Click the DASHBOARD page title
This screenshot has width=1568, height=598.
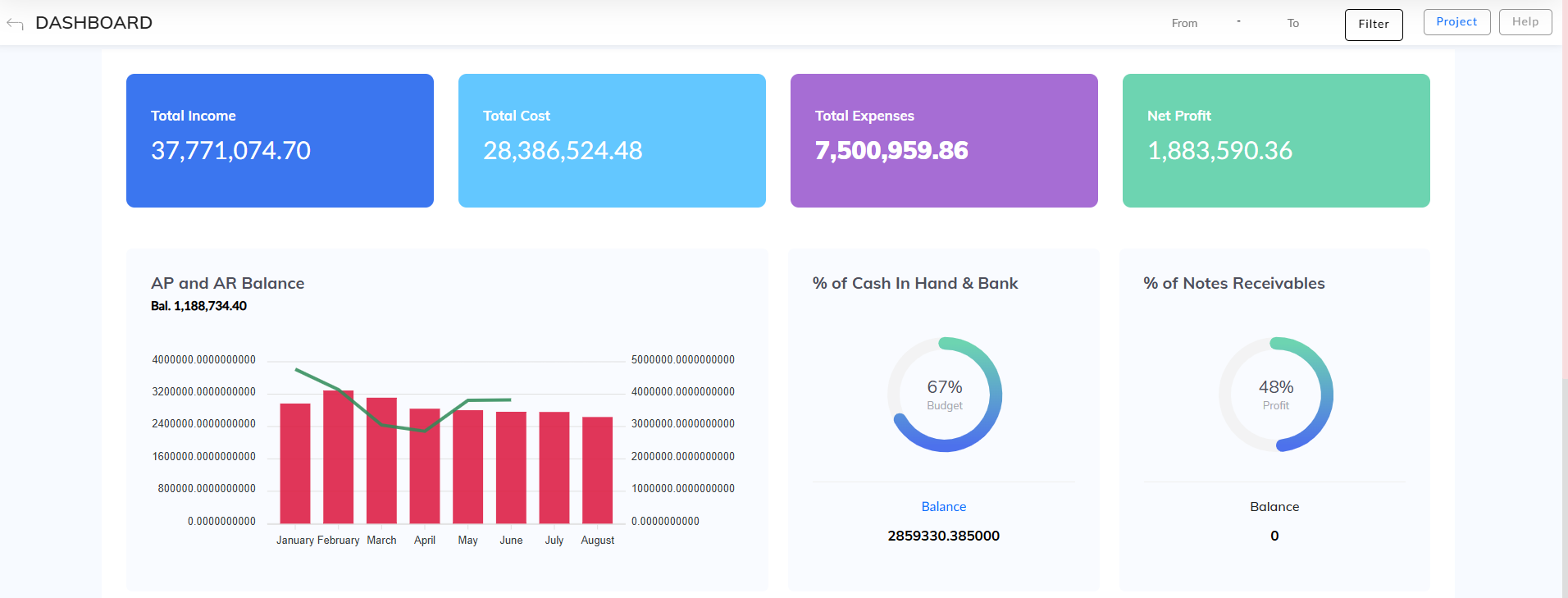[x=93, y=23]
